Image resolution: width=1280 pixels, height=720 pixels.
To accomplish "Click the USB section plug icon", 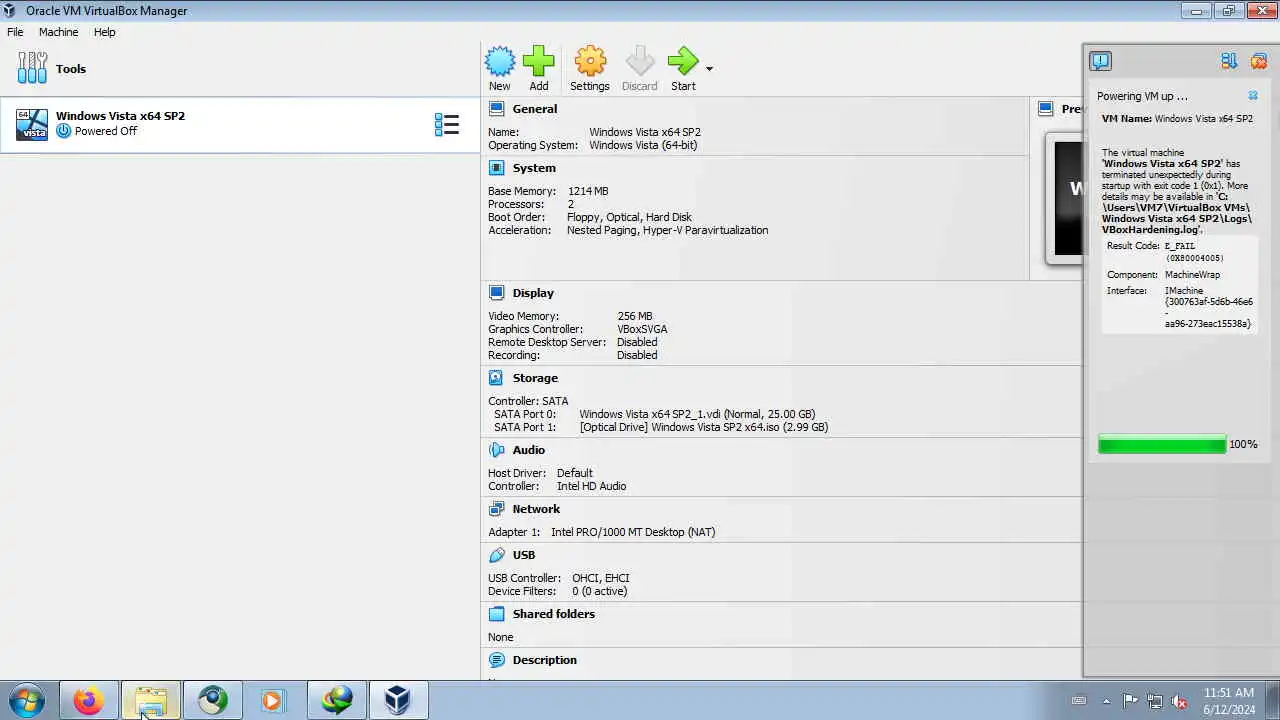I will pyautogui.click(x=497, y=555).
